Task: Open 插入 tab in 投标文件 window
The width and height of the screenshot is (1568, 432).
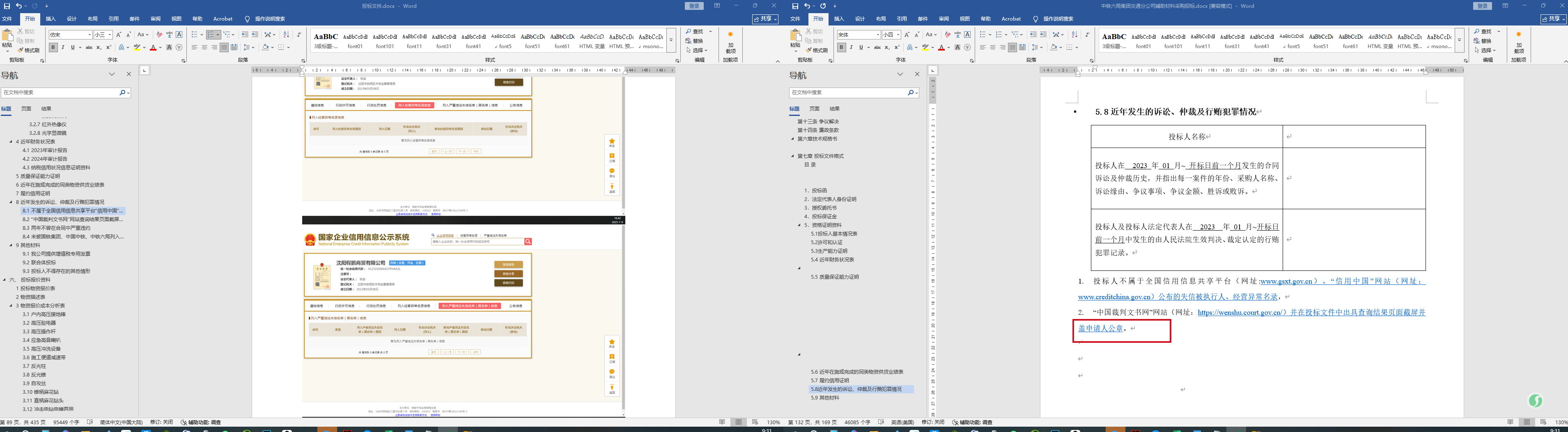Action: tap(51, 19)
